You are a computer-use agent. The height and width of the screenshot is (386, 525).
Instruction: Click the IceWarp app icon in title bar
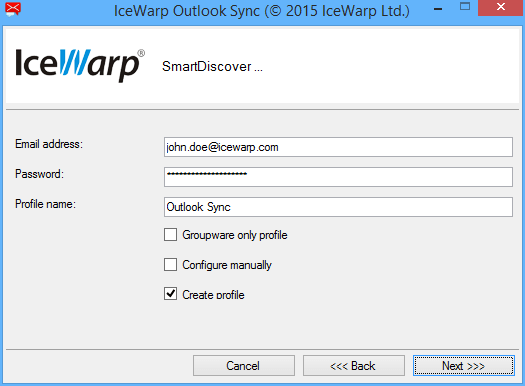pos(13,10)
